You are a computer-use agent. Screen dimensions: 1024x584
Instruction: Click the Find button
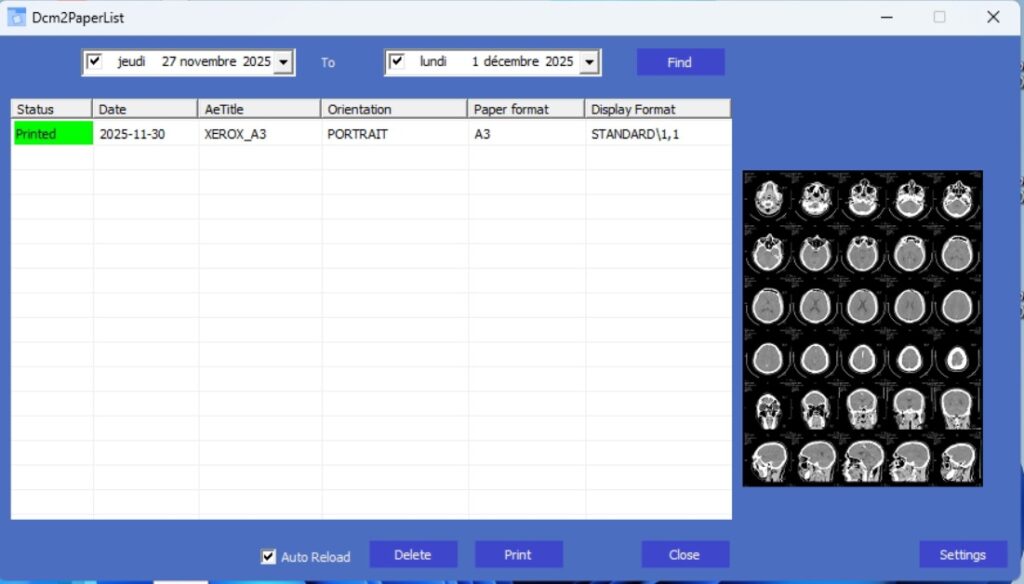(680, 62)
